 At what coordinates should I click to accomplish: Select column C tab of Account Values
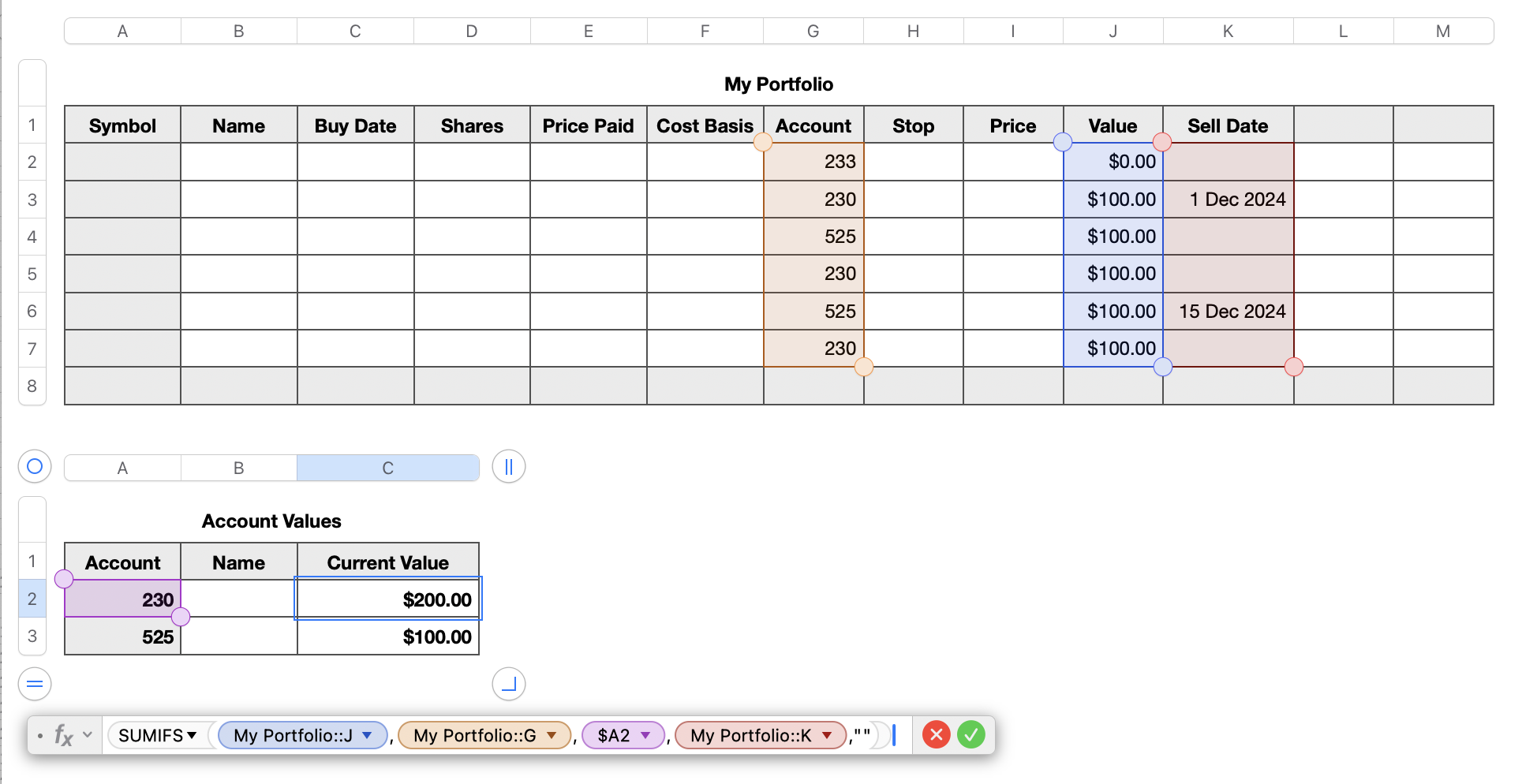tap(387, 468)
